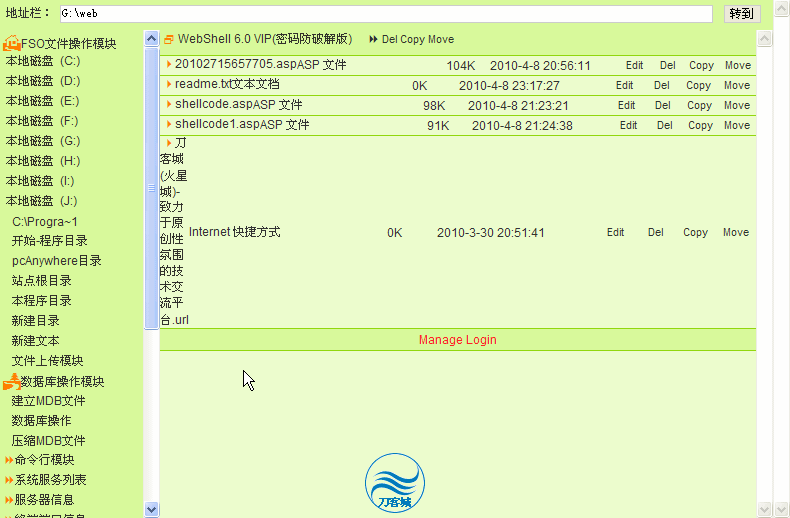This screenshot has width=790, height=518.
Task: Copy the readme.txt file
Action: click(698, 86)
